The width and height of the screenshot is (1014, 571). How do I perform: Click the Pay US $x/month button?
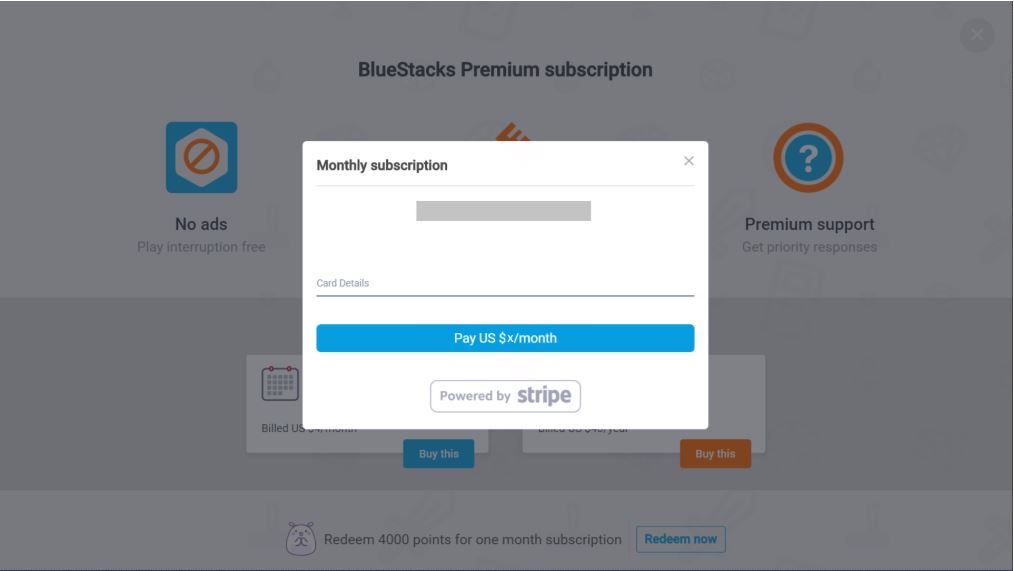click(x=505, y=338)
